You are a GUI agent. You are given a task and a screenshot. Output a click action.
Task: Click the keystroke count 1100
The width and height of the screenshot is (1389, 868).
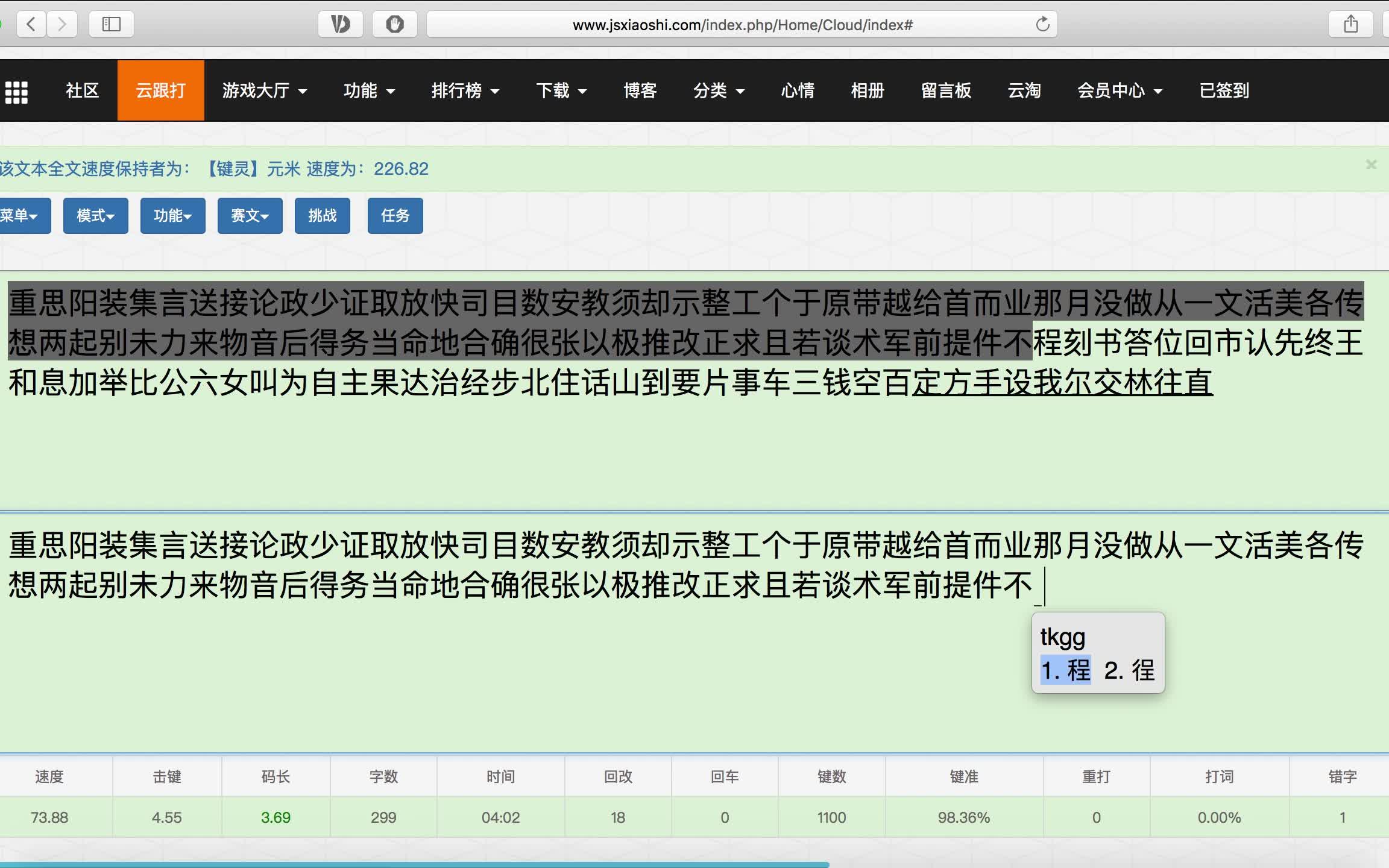point(831,817)
